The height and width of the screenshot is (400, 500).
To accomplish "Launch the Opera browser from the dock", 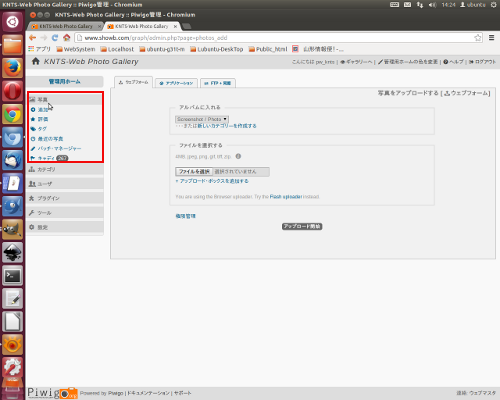I will (x=12, y=91).
